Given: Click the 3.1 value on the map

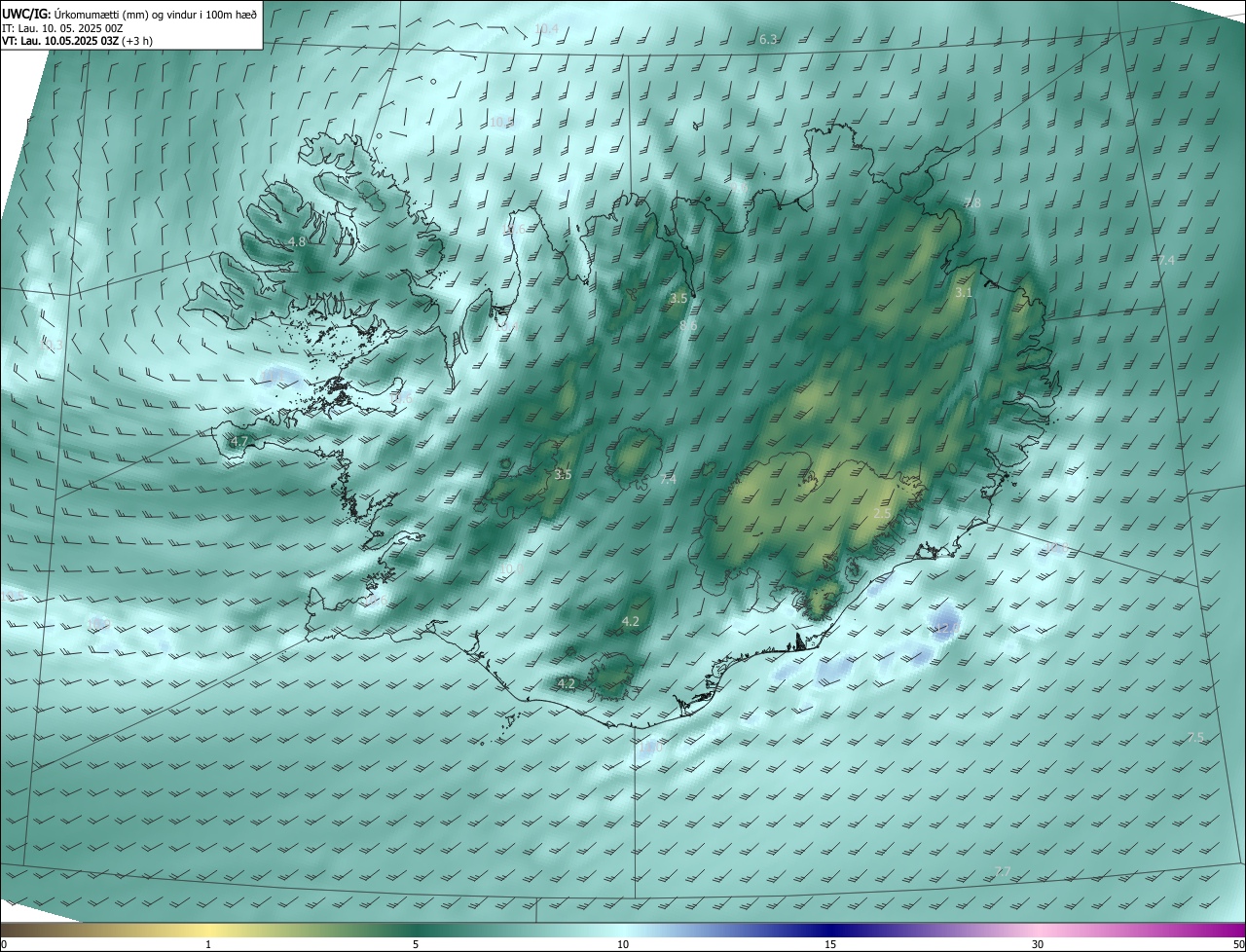Looking at the screenshot, I should [964, 292].
